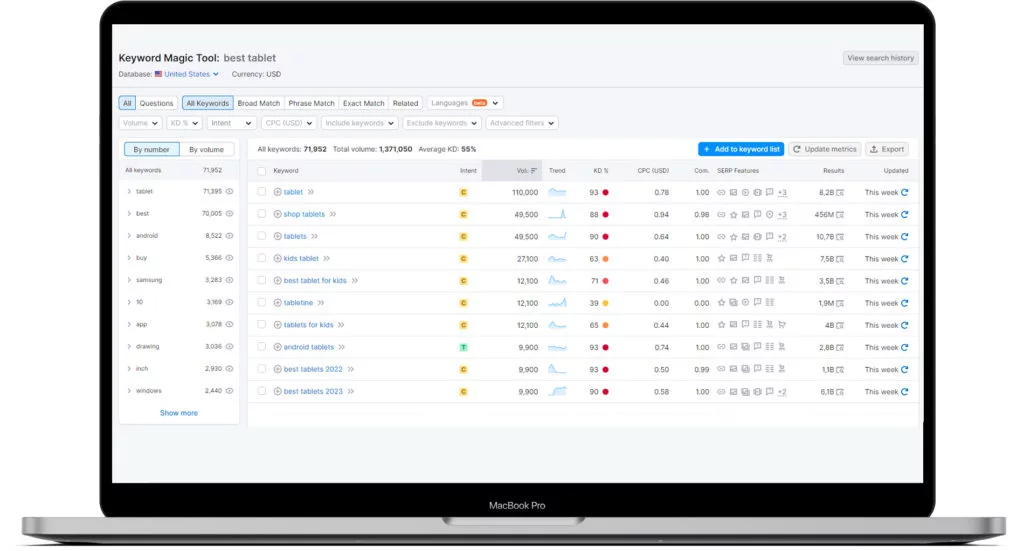Switch to the Broad Match tab
Viewport: 1024px width, 551px height.
pyautogui.click(x=259, y=103)
